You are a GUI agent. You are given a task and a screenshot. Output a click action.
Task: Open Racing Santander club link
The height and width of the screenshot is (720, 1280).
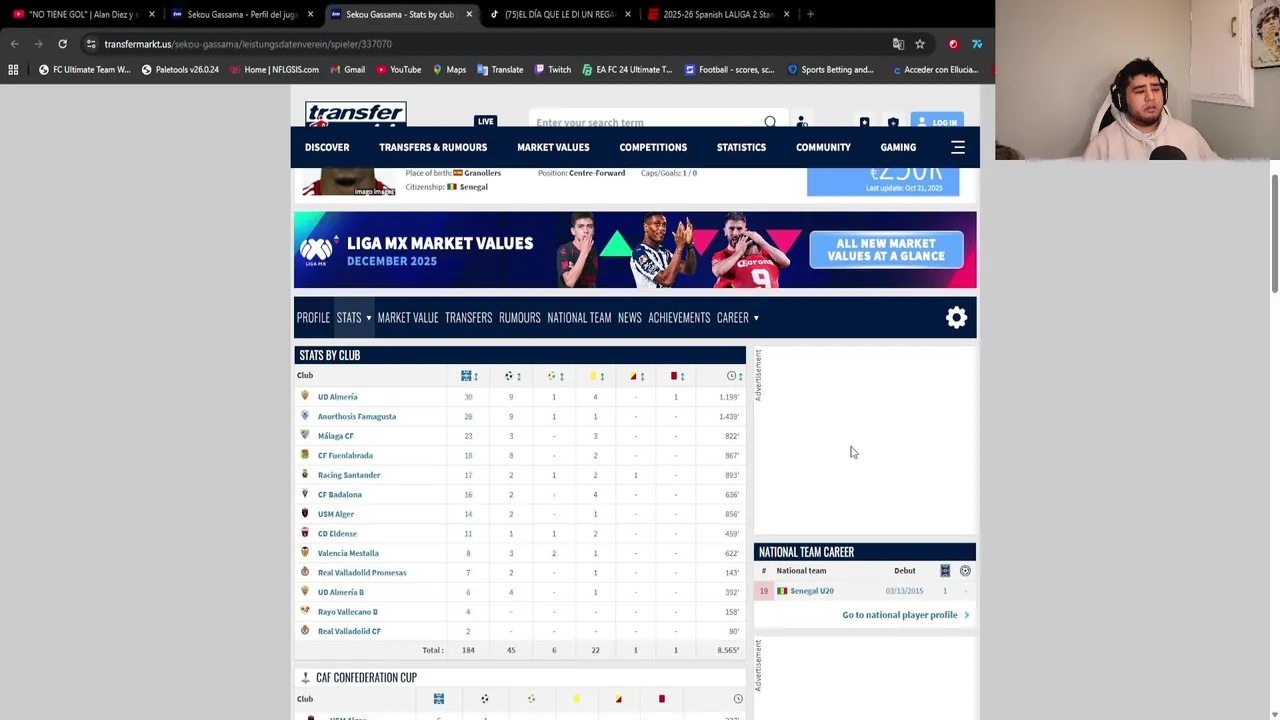tap(349, 475)
